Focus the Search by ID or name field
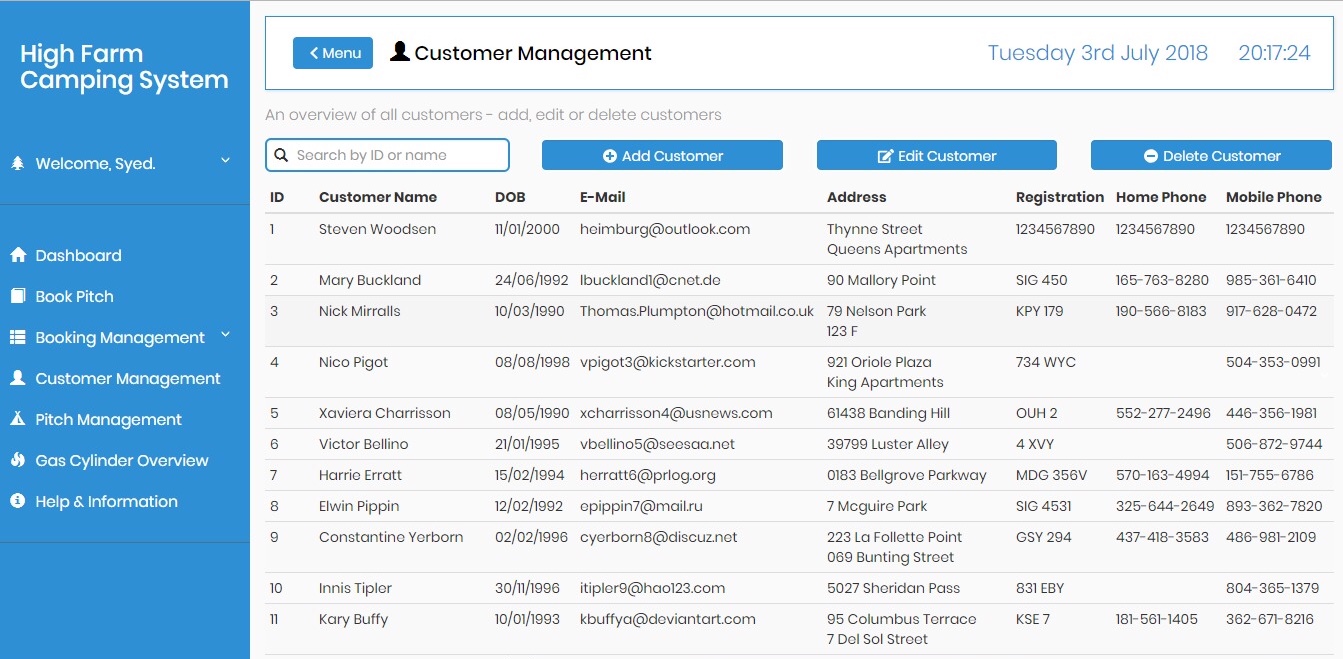Screen dimensions: 1343x659 tap(387, 155)
